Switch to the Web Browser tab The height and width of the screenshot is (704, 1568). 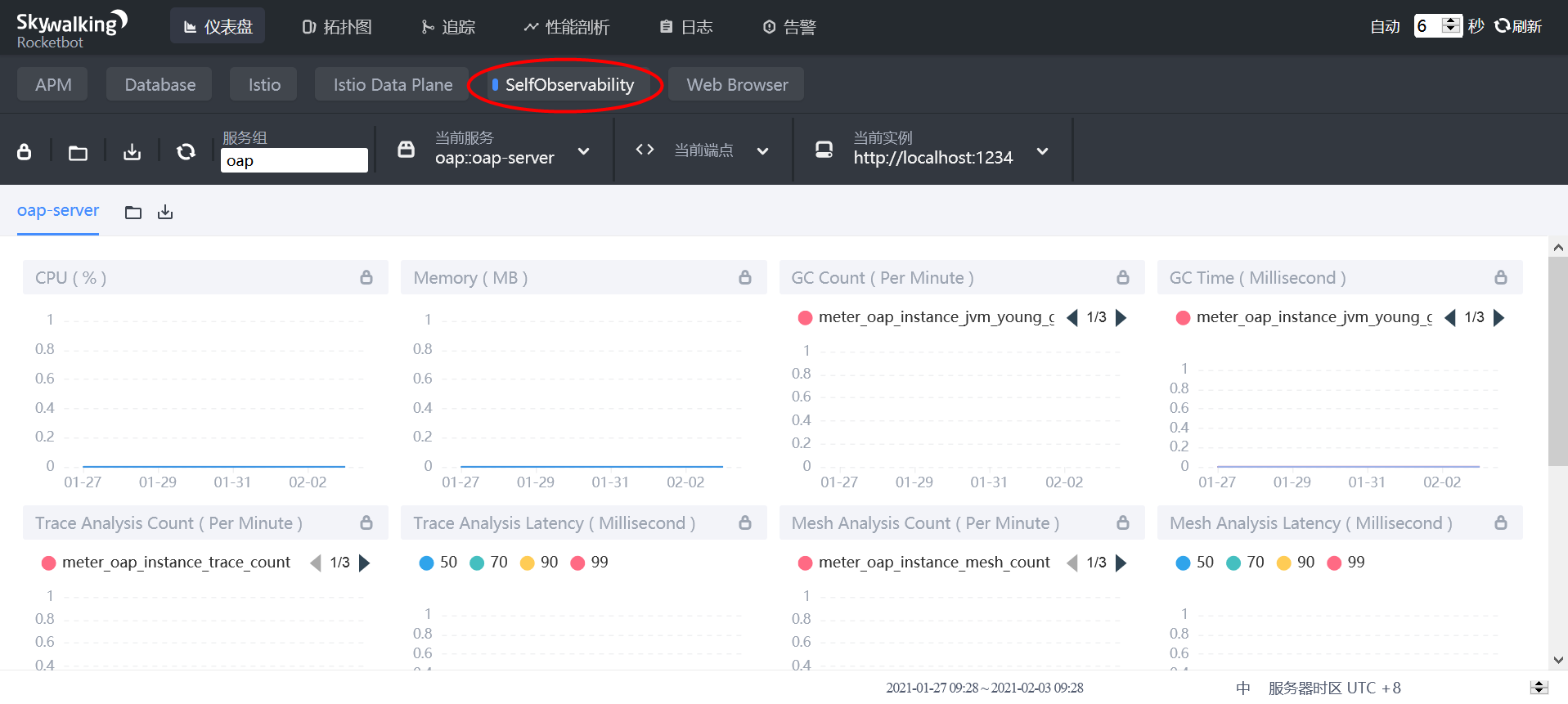click(737, 84)
